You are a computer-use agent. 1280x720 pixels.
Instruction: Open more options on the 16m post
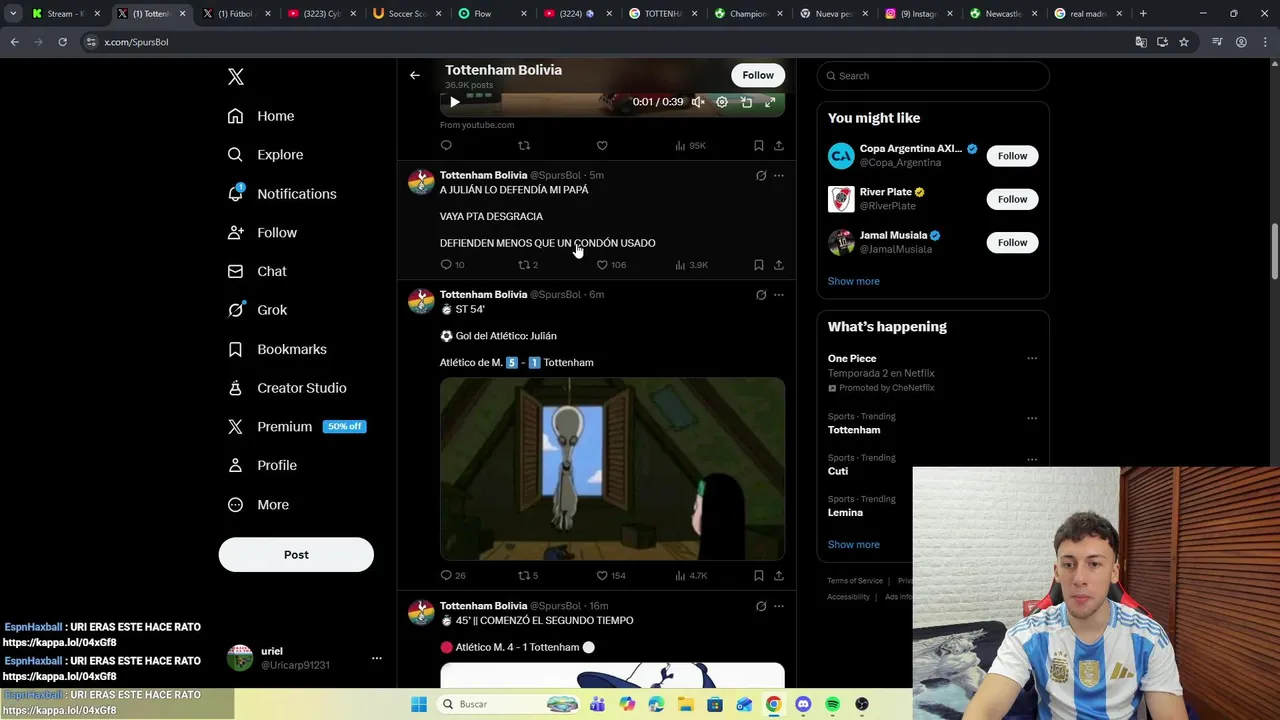779,606
